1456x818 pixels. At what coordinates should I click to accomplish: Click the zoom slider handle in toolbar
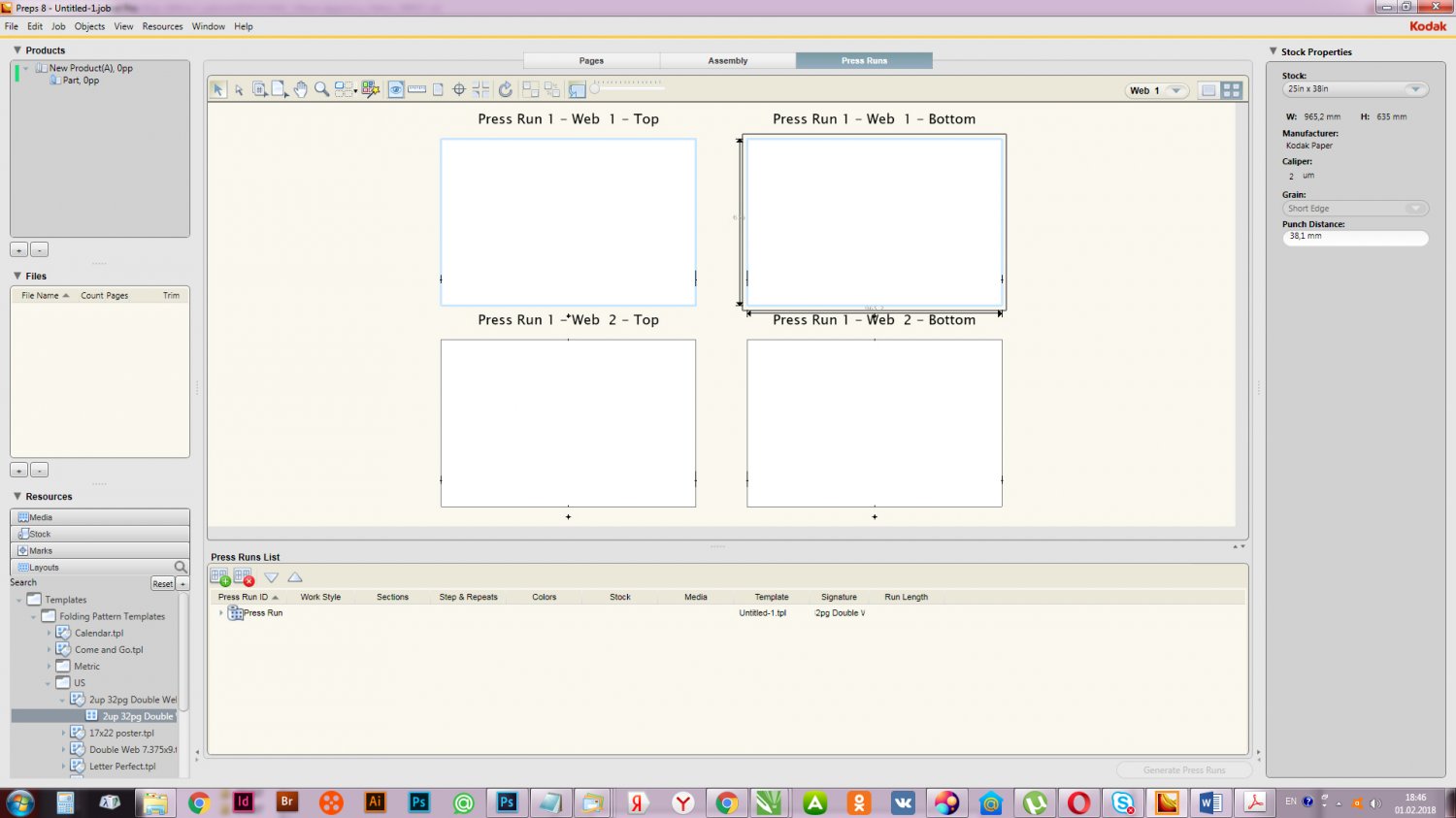[x=595, y=89]
